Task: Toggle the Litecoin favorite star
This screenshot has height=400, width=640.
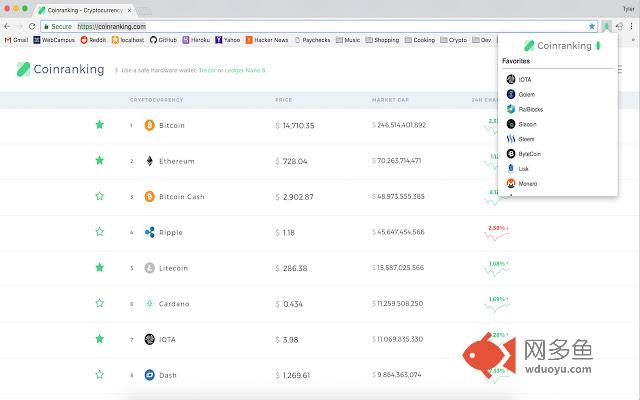Action: pos(99,268)
